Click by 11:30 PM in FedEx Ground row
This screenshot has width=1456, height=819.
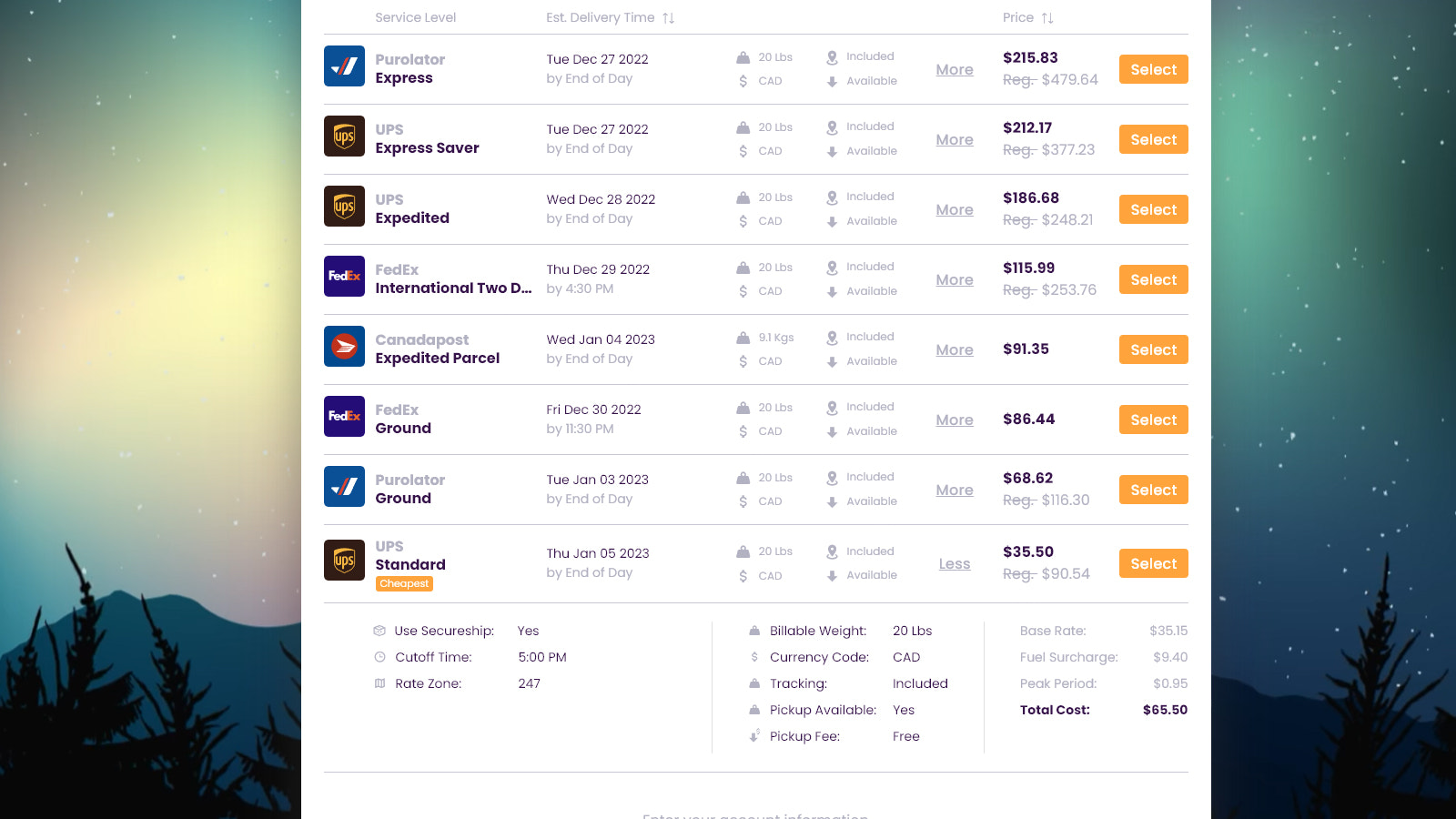[580, 430]
